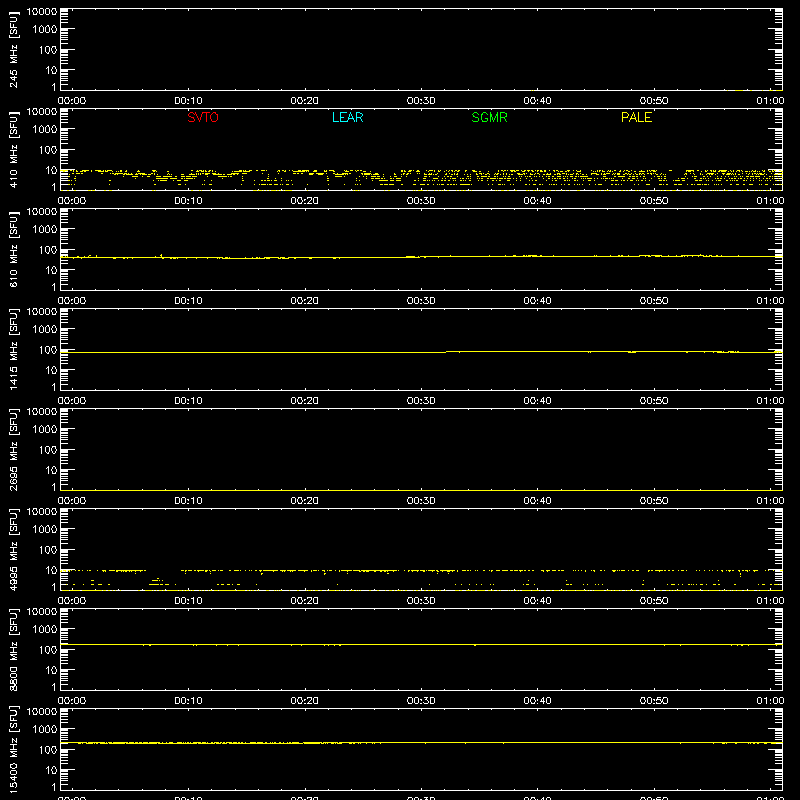Click 00:50 time label under 610 MHz plot
The width and height of the screenshot is (800, 800).
(654, 301)
